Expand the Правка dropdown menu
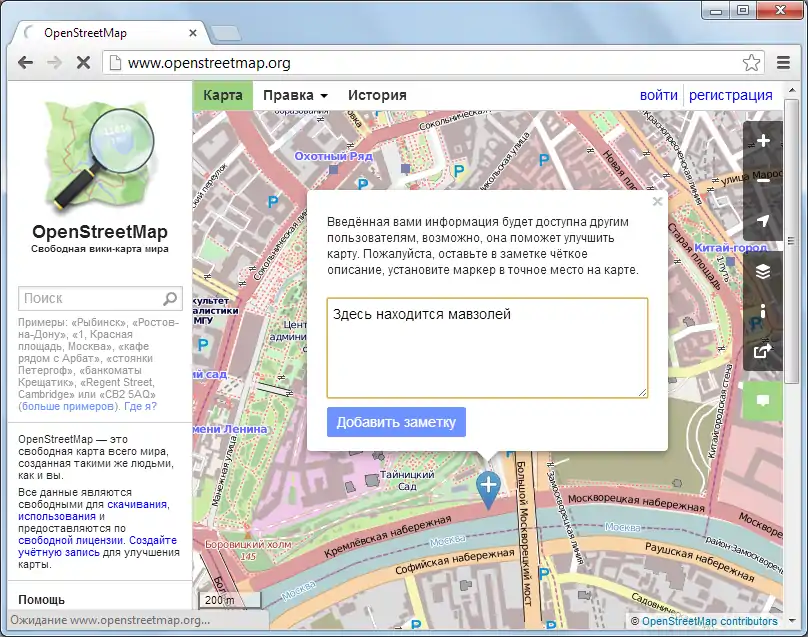Viewport: 808px width, 637px height. tap(295, 95)
